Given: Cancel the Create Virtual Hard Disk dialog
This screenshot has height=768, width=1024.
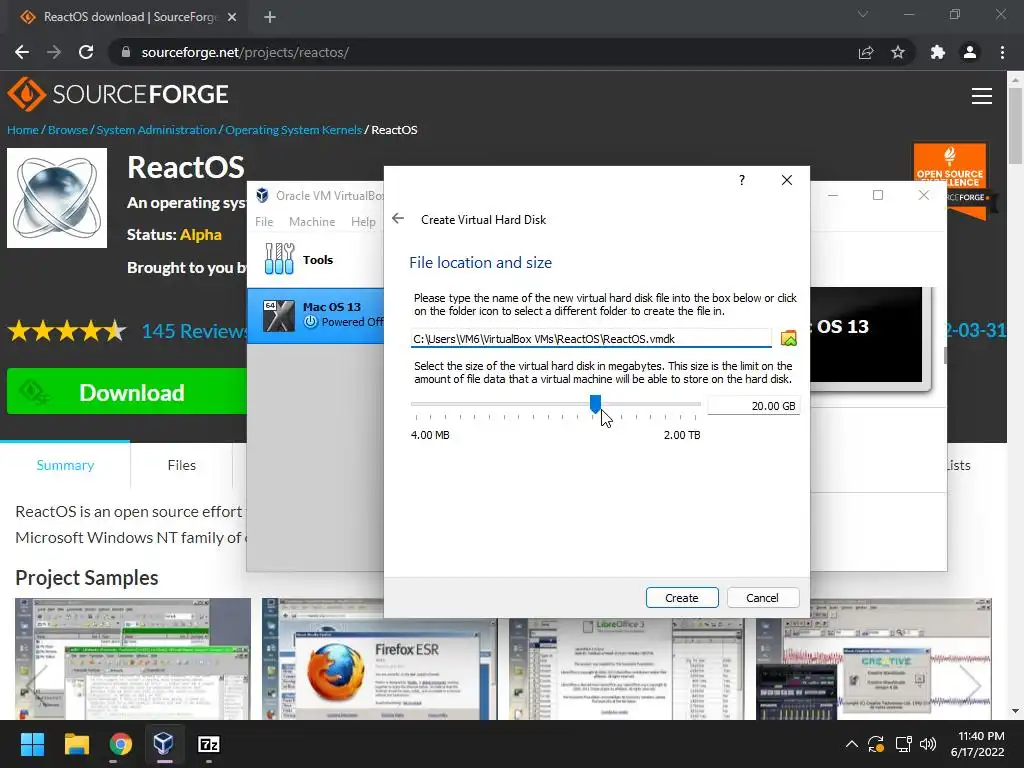Looking at the screenshot, I should (x=762, y=598).
